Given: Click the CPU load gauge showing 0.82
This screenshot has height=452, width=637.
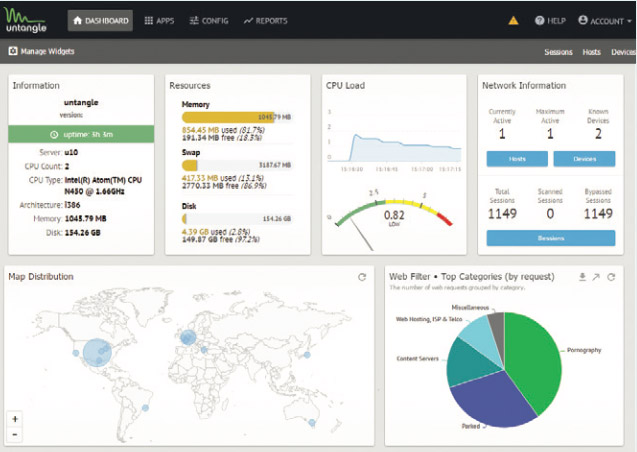Looking at the screenshot, I should (x=394, y=219).
